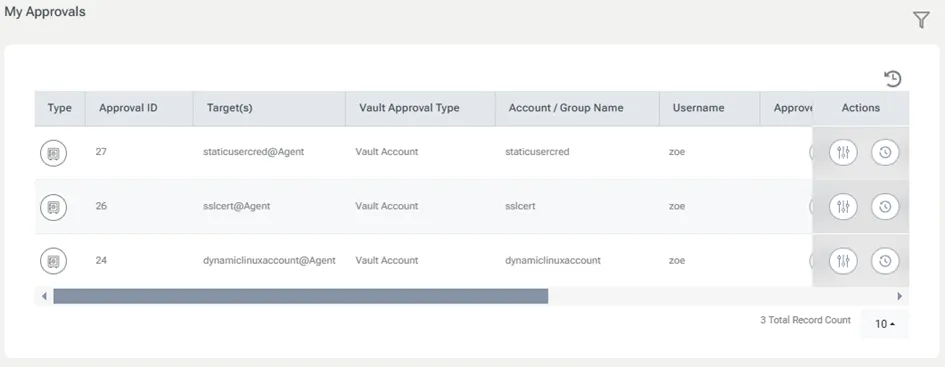The width and height of the screenshot is (945, 367).
Task: Click username zoe in row 24
Action: 677,260
